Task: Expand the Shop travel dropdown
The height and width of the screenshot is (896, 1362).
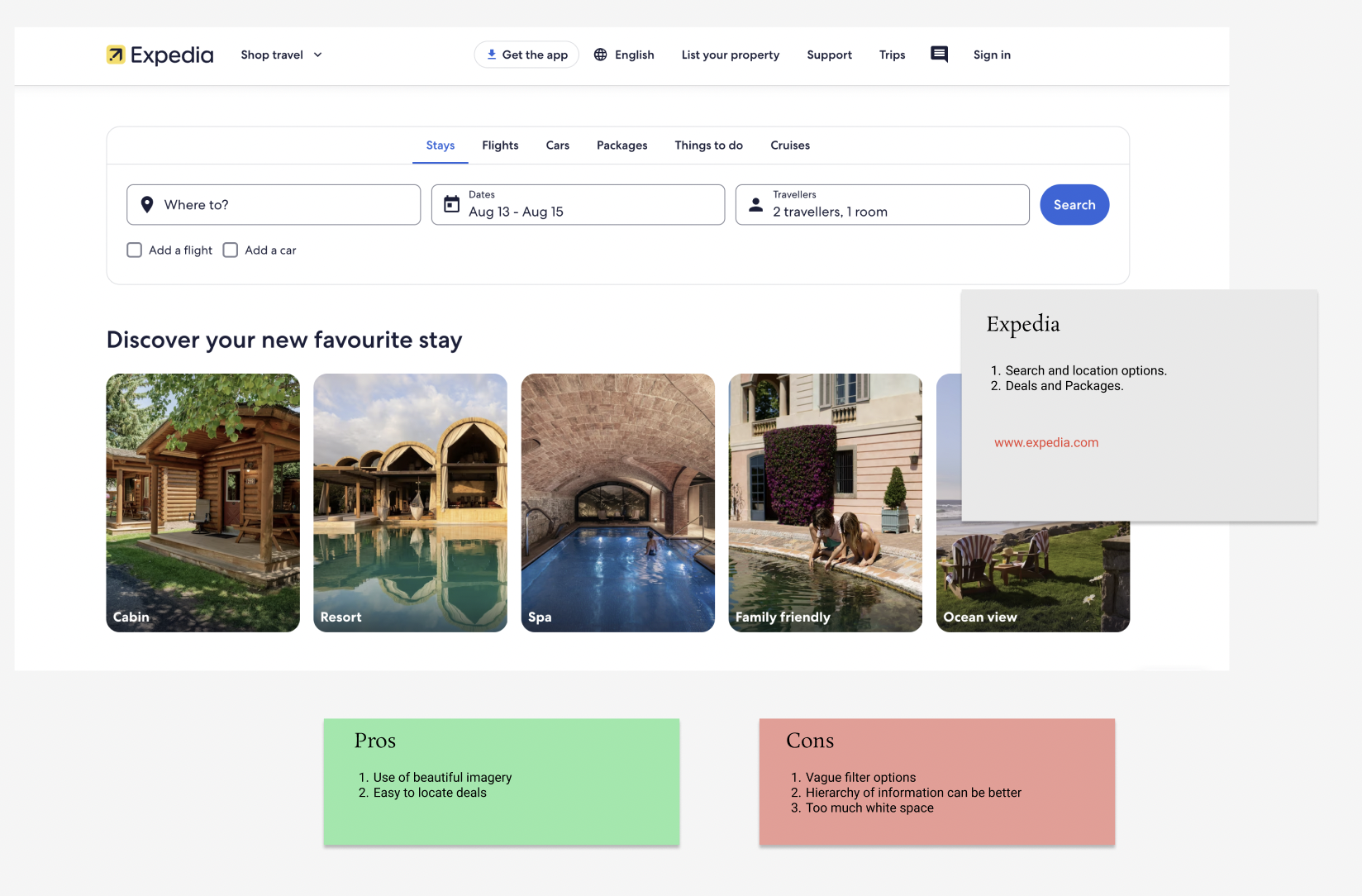Action: click(x=281, y=55)
